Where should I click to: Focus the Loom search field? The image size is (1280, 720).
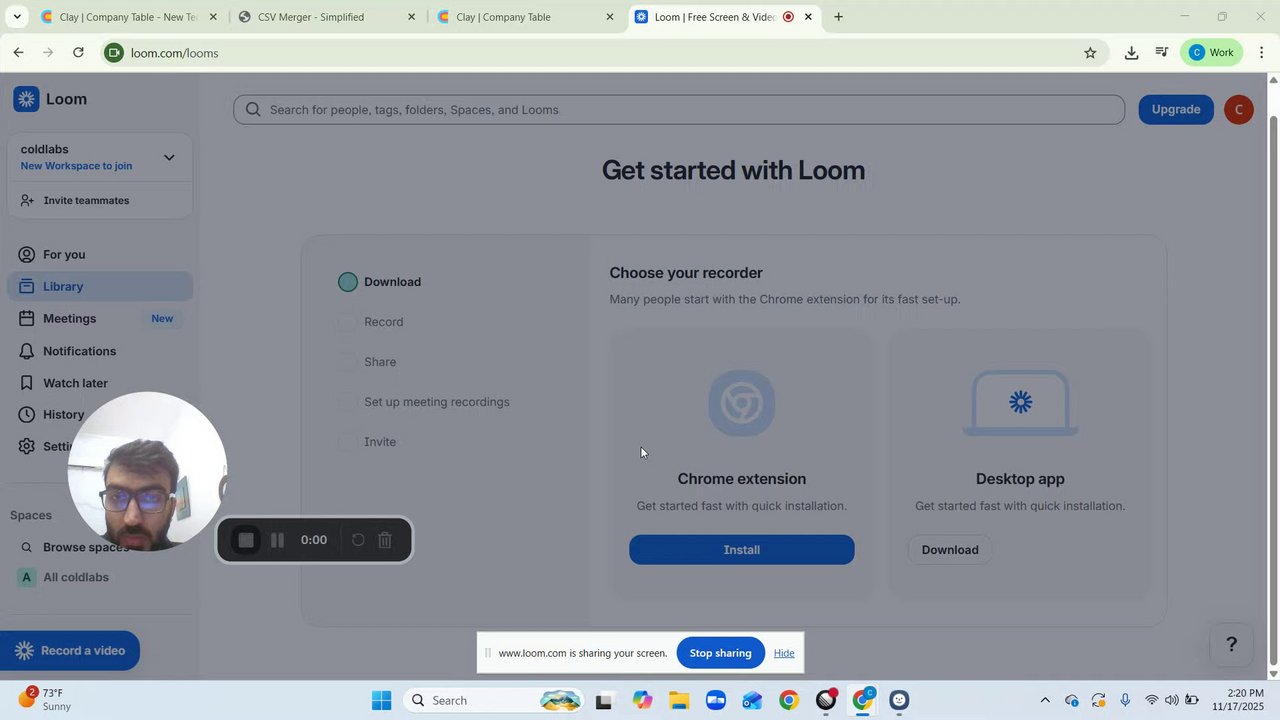click(x=679, y=110)
